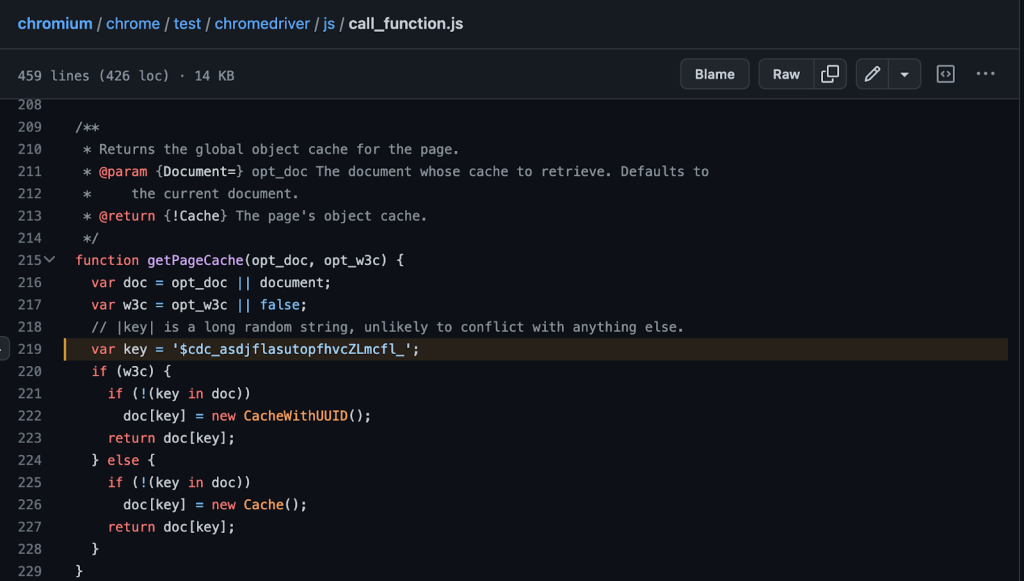Open the chromium repository breadcrumb link
This screenshot has width=1024, height=581.
(x=55, y=23)
